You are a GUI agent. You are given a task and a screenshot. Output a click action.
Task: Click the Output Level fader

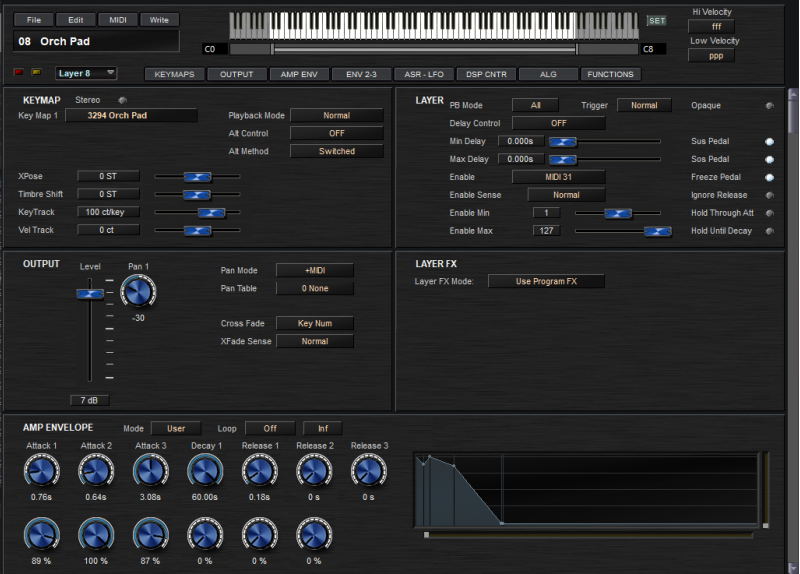[x=90, y=294]
